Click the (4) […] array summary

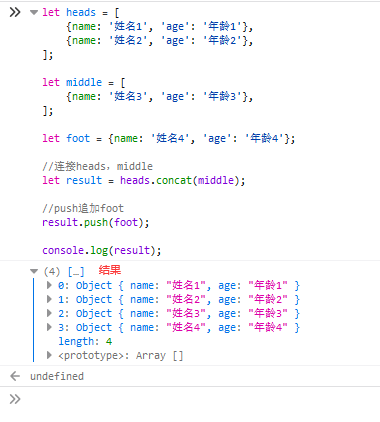click(x=64, y=272)
